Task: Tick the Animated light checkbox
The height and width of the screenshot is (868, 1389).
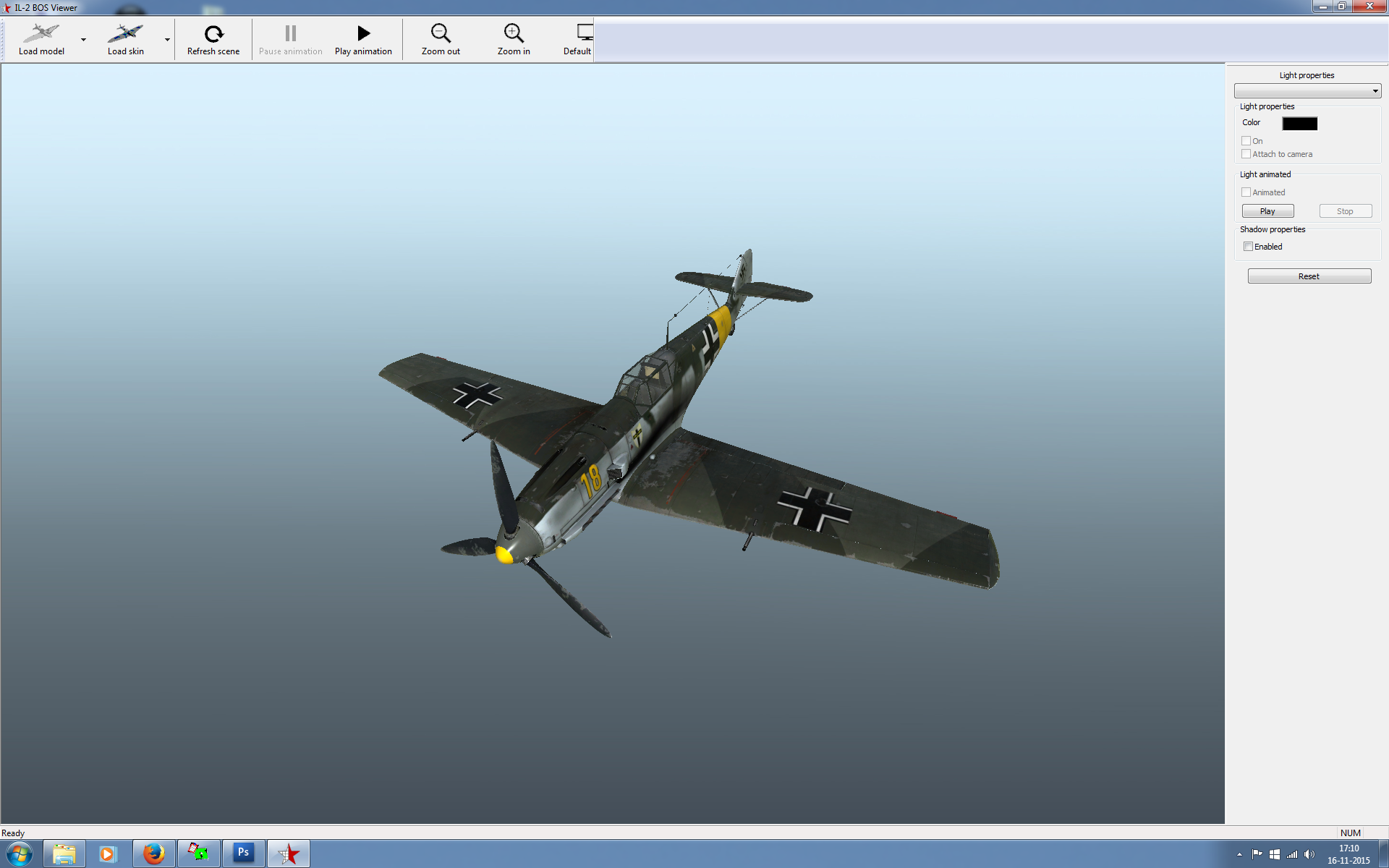Action: [1246, 192]
